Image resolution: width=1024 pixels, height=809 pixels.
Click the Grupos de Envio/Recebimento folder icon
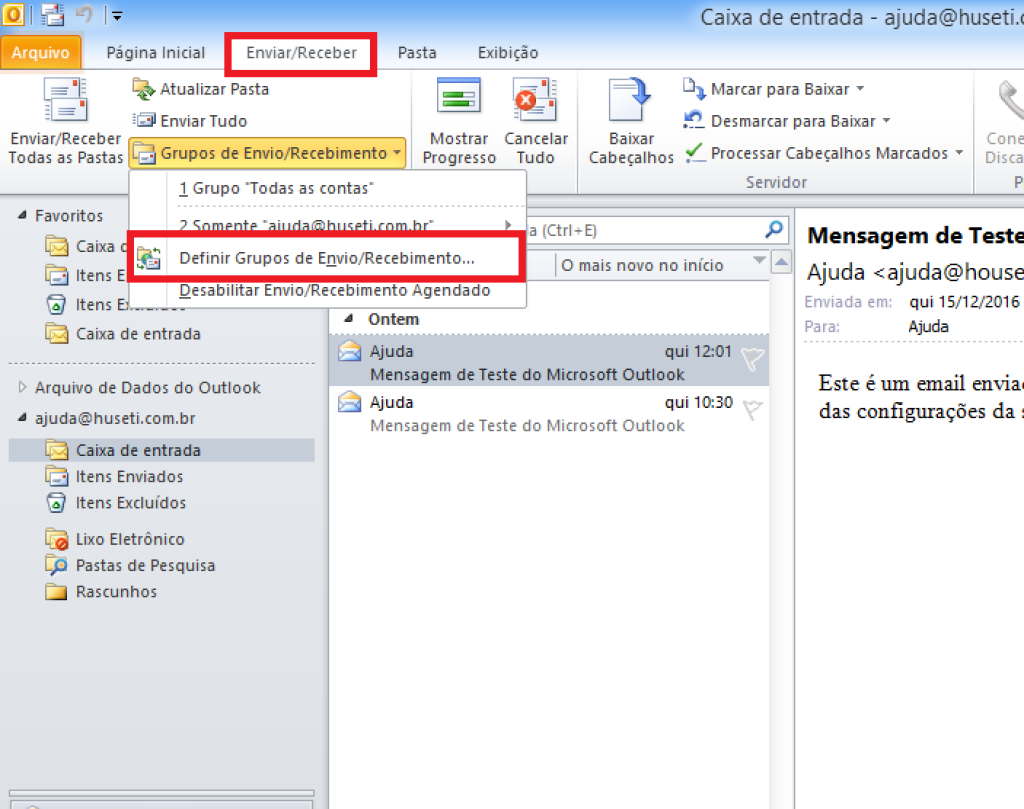click(144, 153)
